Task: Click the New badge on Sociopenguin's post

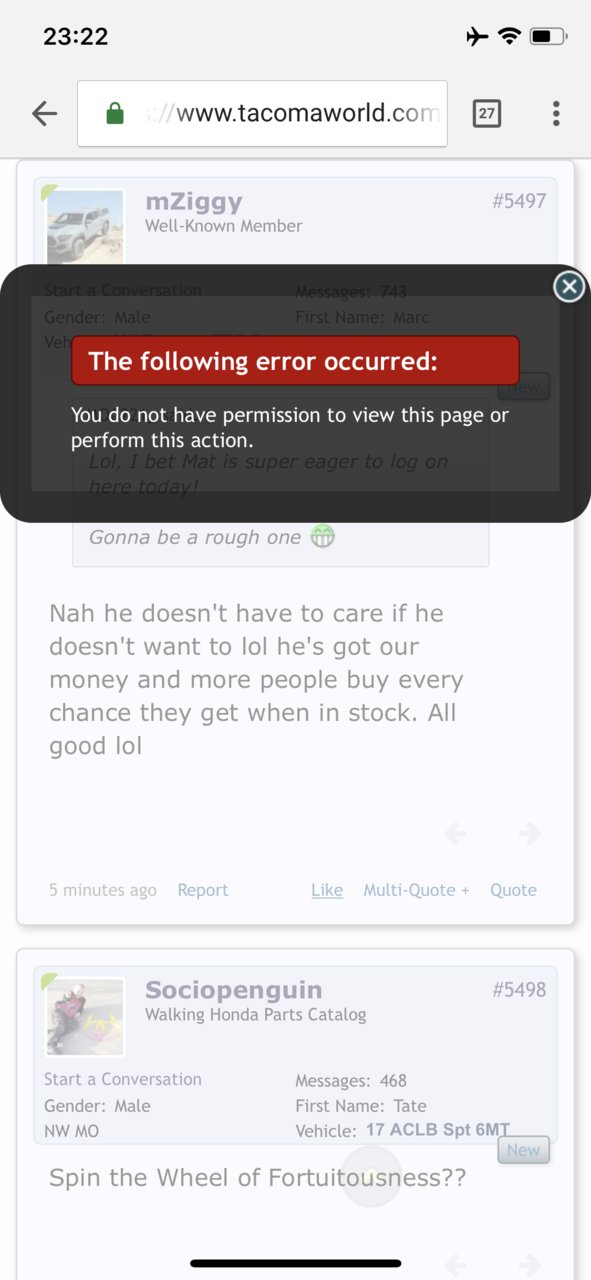Action: tap(523, 1150)
